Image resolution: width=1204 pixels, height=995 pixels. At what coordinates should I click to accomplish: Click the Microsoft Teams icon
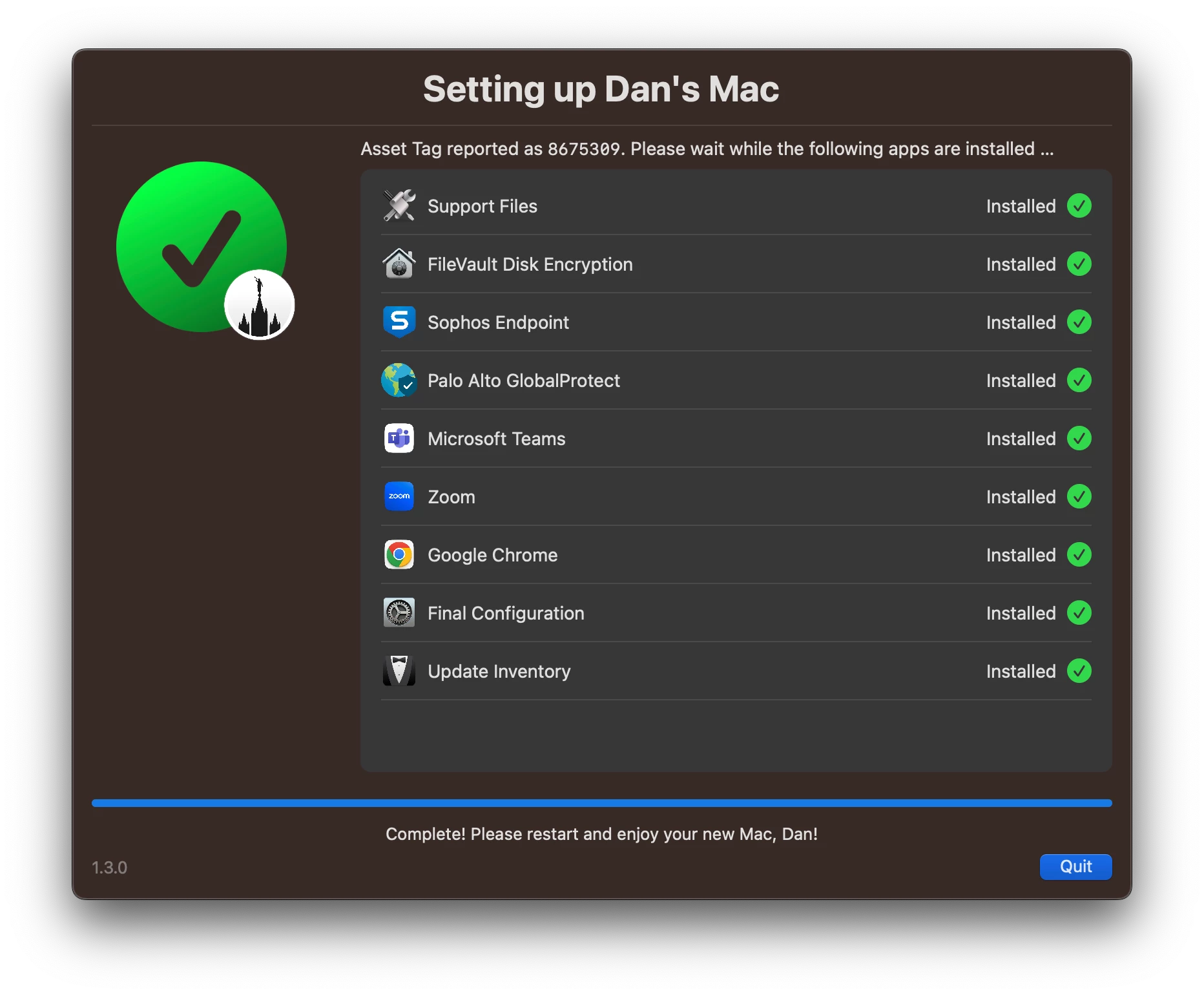pos(399,438)
